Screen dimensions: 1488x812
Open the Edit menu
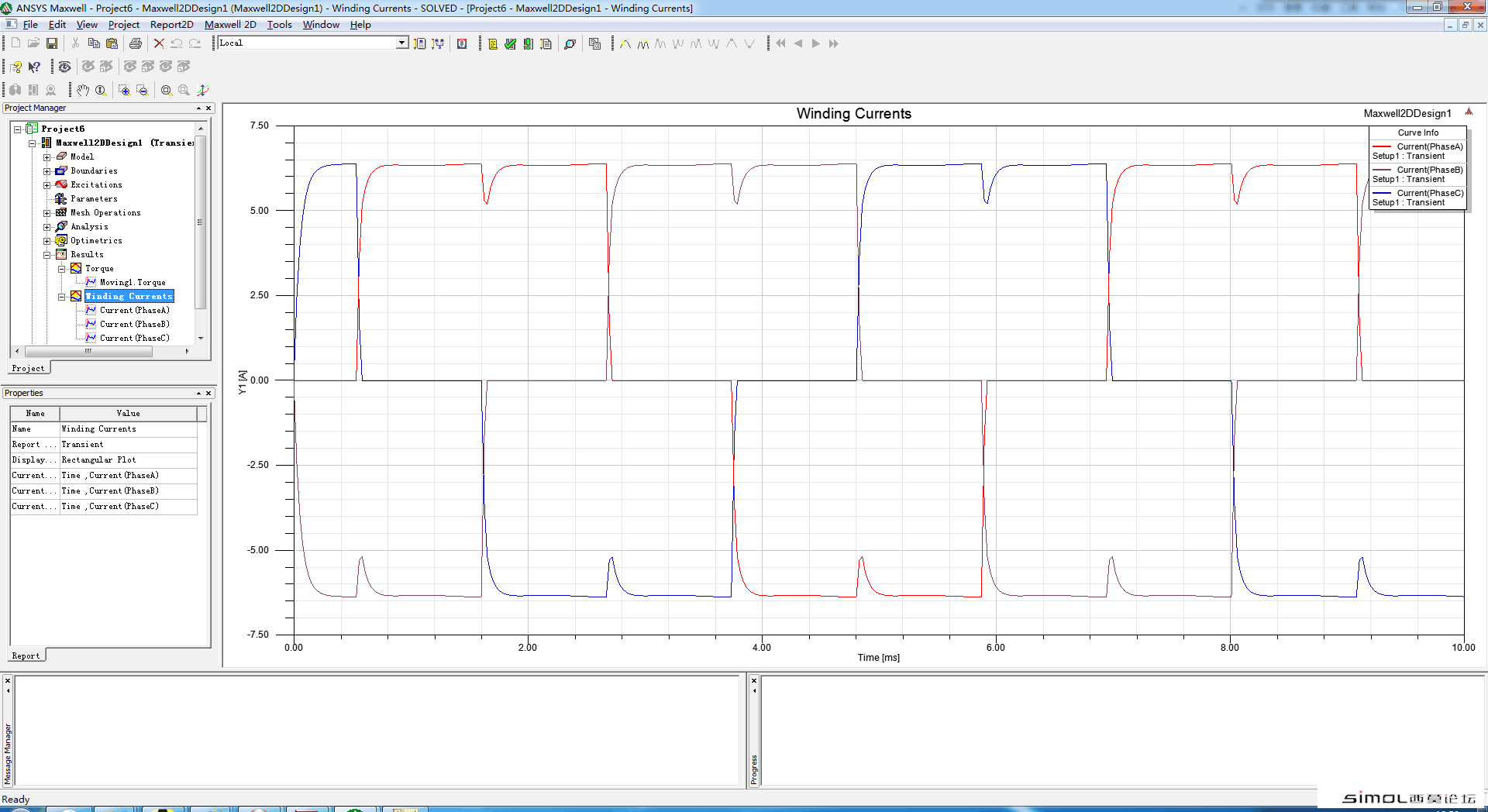pyautogui.click(x=57, y=25)
